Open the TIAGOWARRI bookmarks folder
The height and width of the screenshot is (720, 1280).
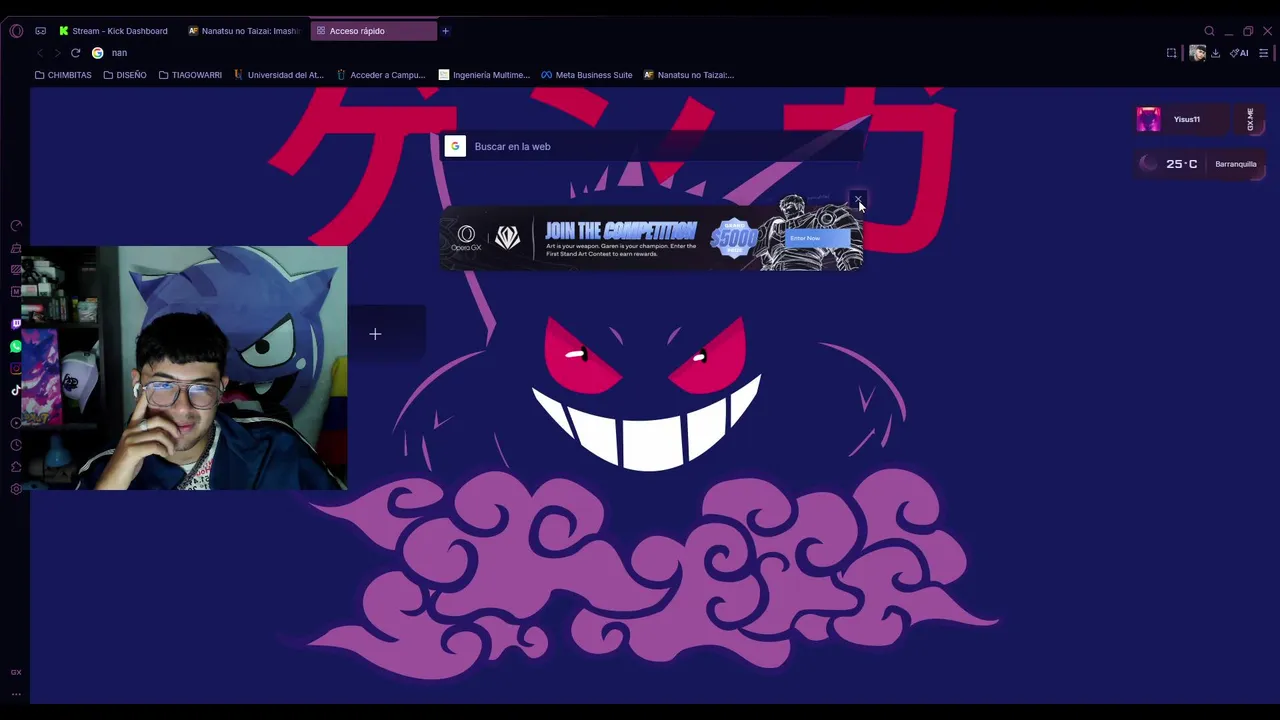coord(190,75)
